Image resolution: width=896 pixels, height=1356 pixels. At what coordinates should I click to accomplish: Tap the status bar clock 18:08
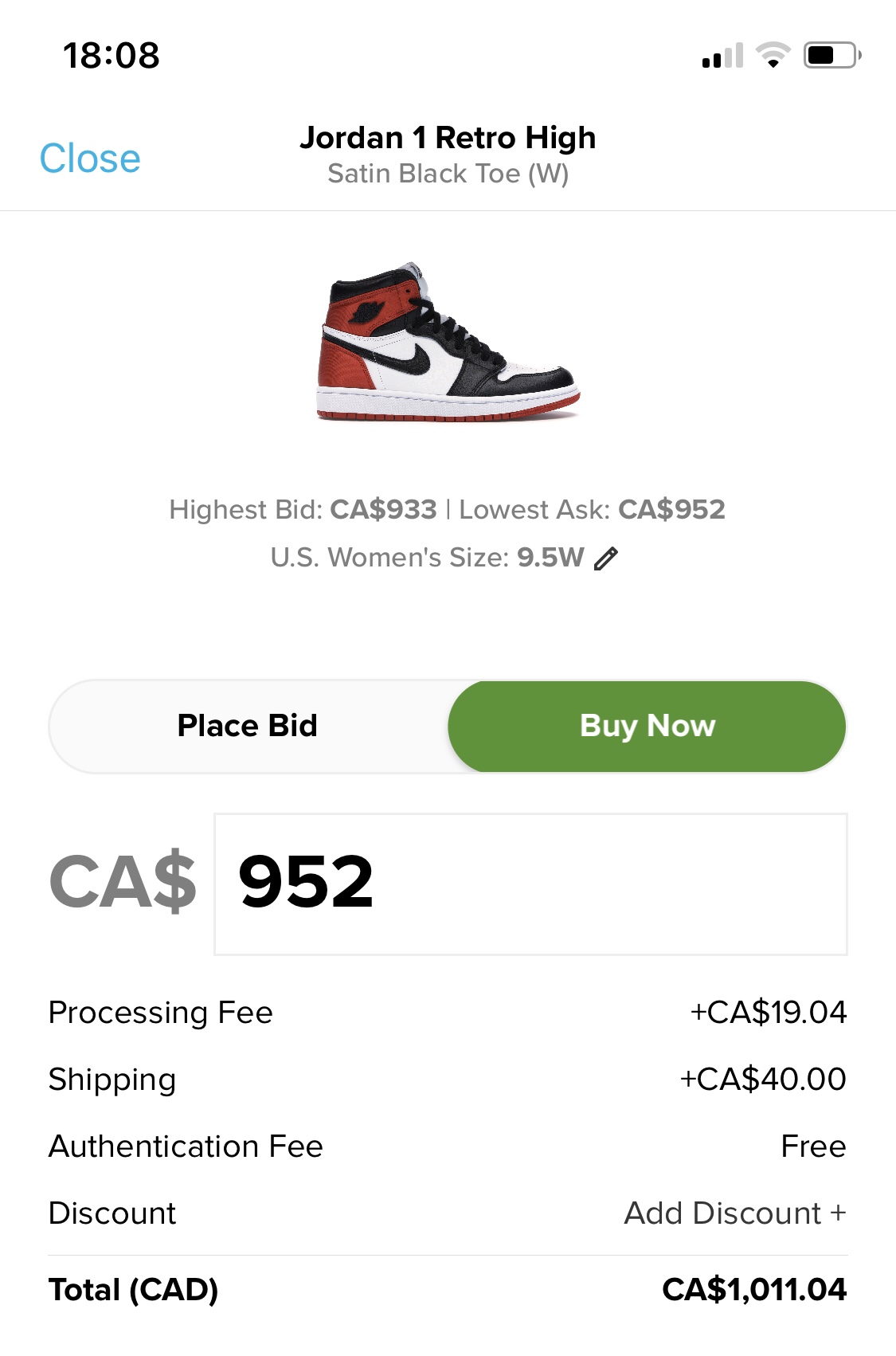coord(112,56)
